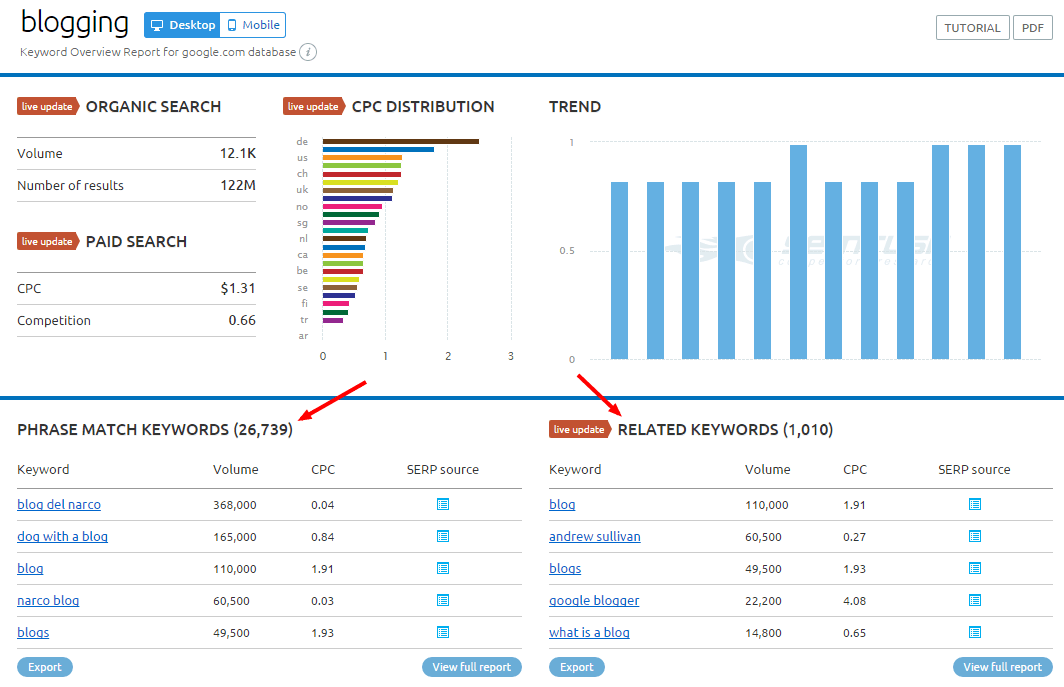The image size is (1064, 687).
Task: Click volume 22,200 for google blogger
Action: pyautogui.click(x=763, y=601)
